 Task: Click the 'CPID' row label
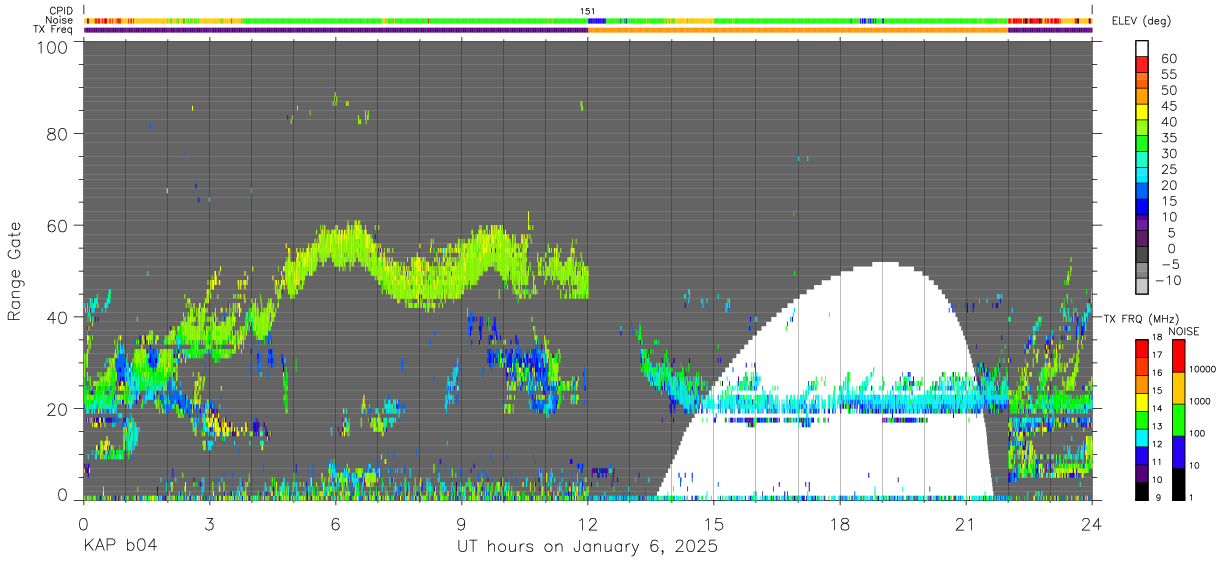click(60, 11)
